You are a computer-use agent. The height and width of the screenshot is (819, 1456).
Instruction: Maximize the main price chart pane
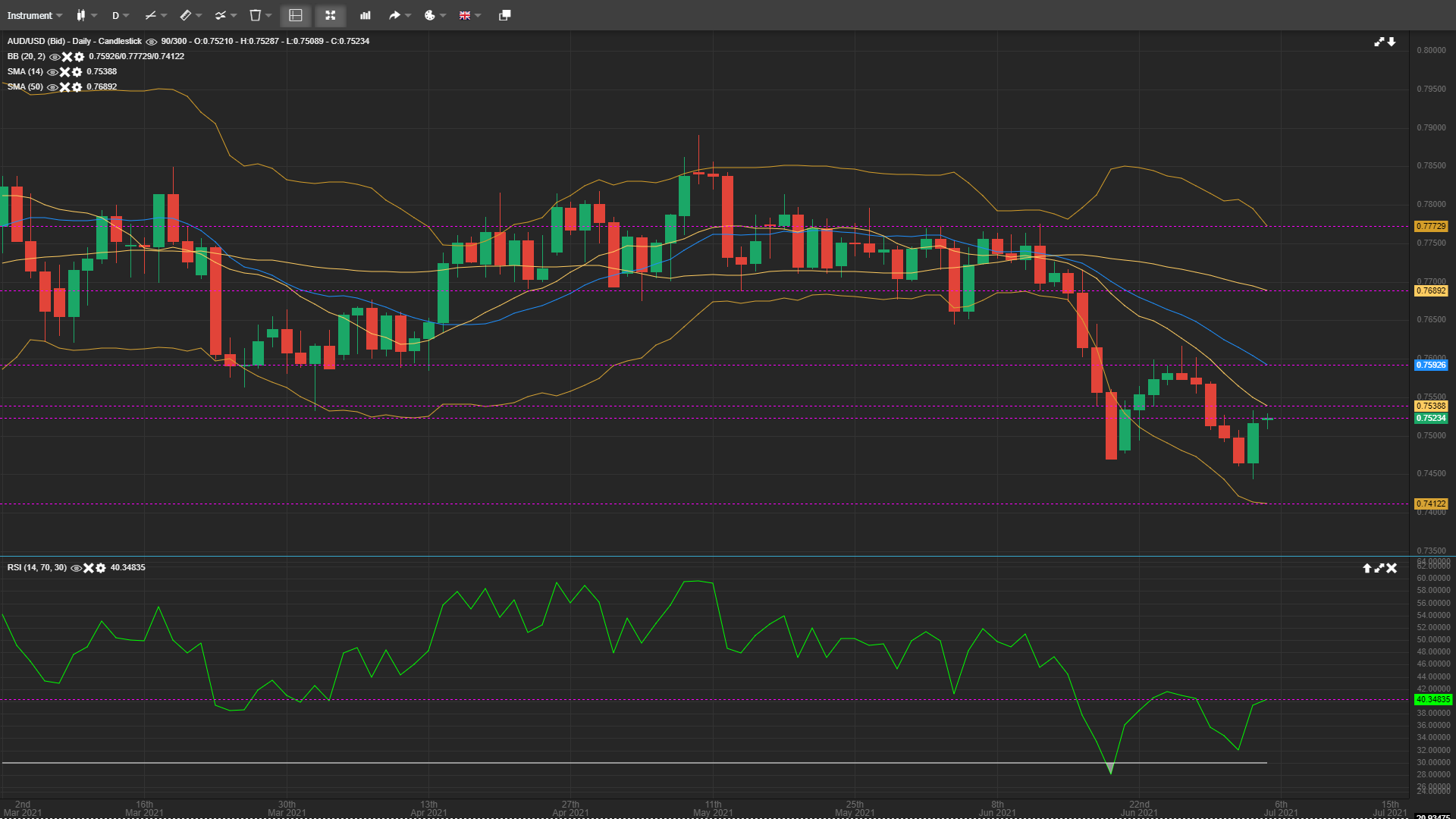[x=1379, y=42]
